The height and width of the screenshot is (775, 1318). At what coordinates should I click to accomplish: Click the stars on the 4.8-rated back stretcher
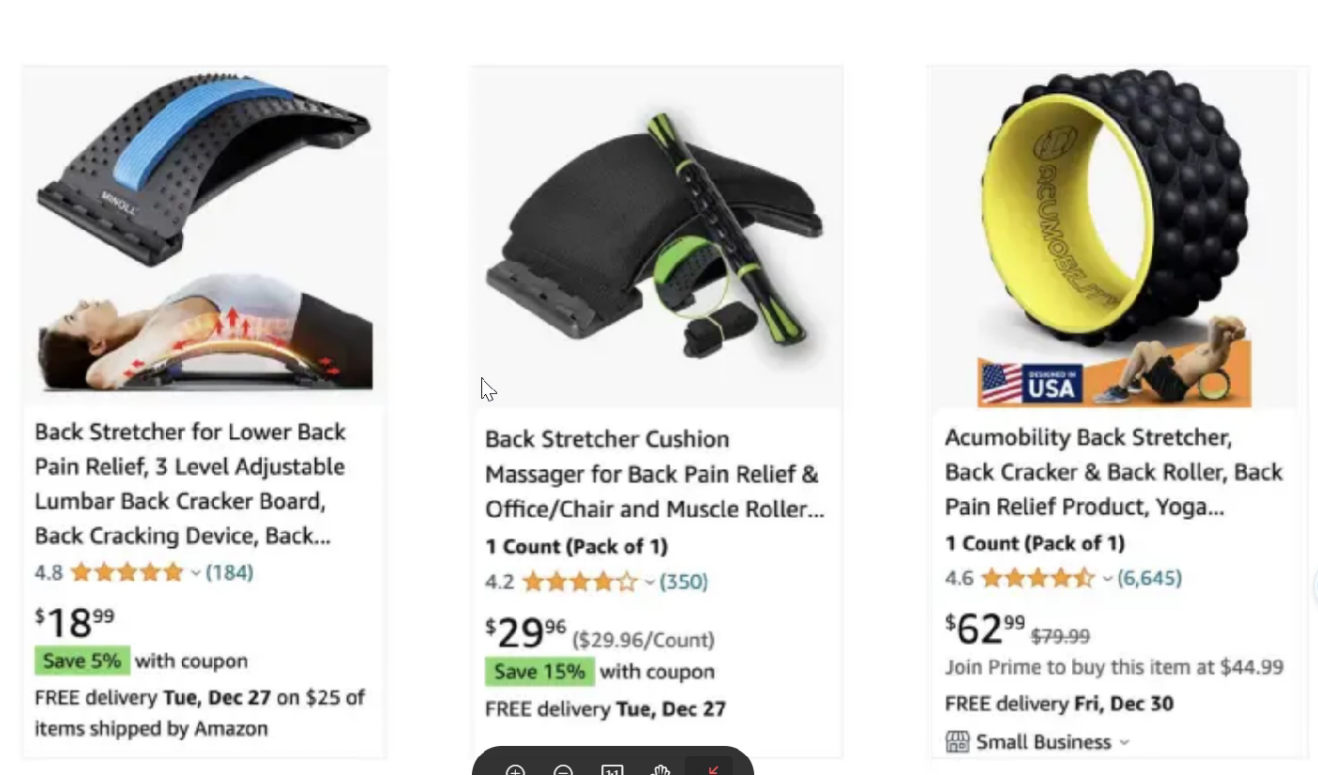pyautogui.click(x=126, y=572)
